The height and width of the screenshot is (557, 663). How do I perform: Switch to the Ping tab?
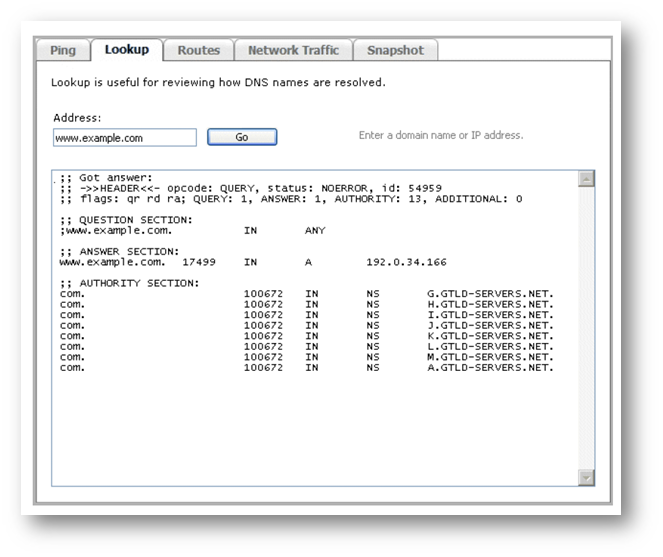[x=63, y=50]
